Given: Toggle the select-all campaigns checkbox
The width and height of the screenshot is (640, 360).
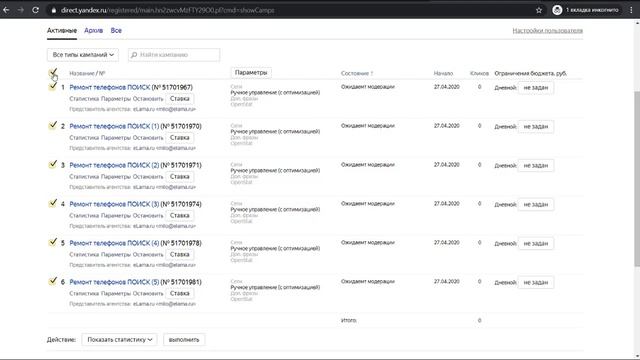Looking at the screenshot, I should tap(52, 73).
